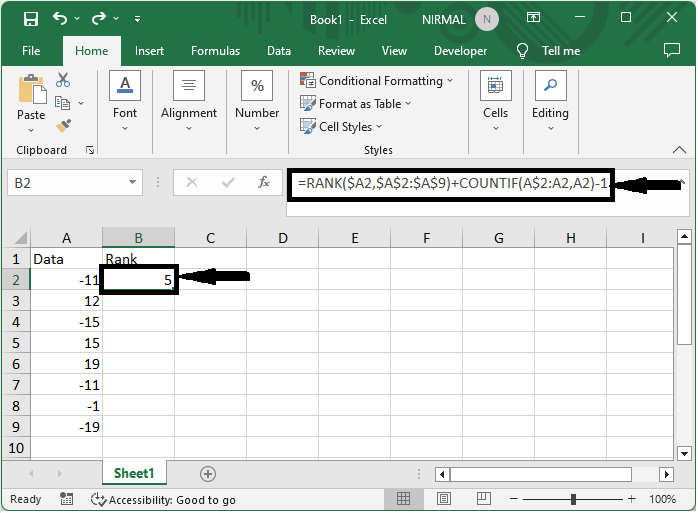Select cell A6 containing 19
698x513 pixels.
click(66, 364)
